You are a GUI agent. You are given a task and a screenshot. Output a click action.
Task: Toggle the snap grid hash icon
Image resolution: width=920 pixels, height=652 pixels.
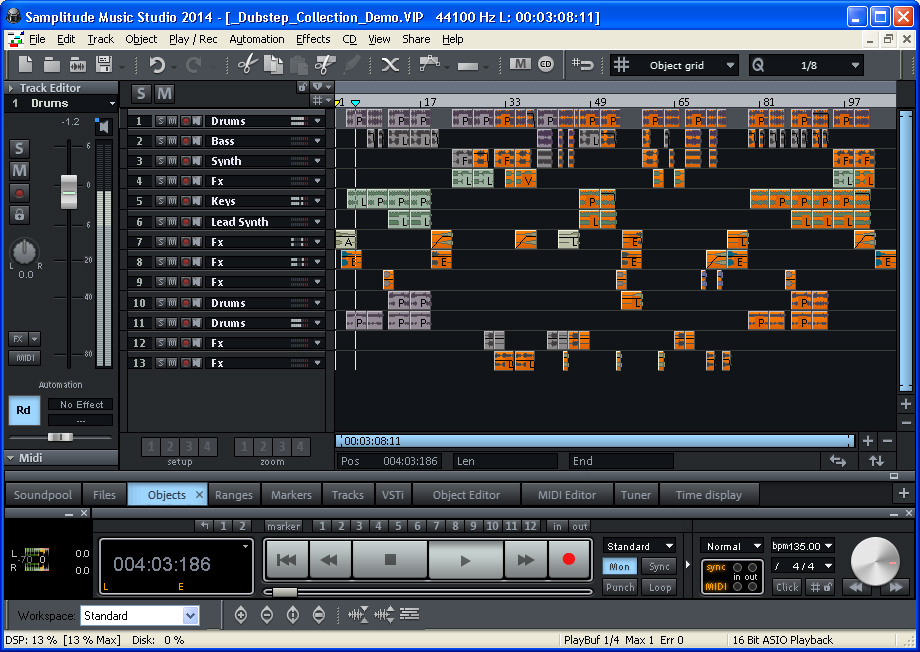[621, 65]
